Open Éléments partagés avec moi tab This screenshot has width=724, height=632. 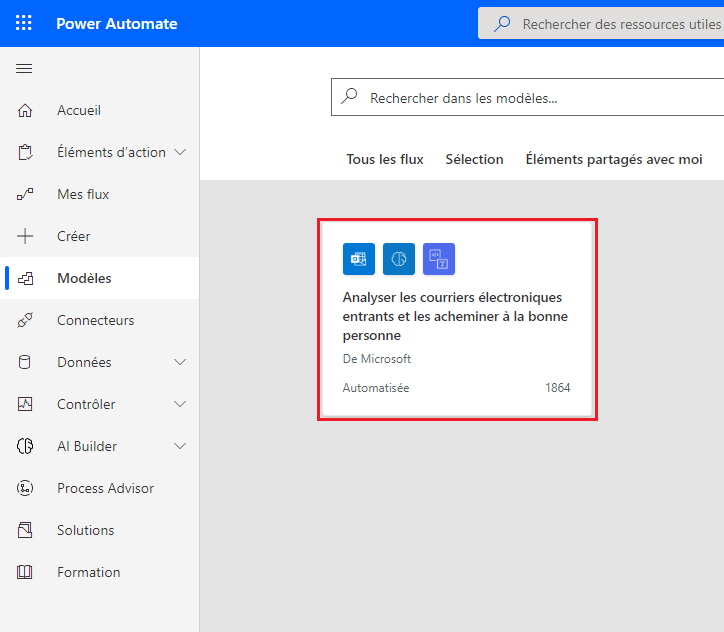click(614, 159)
